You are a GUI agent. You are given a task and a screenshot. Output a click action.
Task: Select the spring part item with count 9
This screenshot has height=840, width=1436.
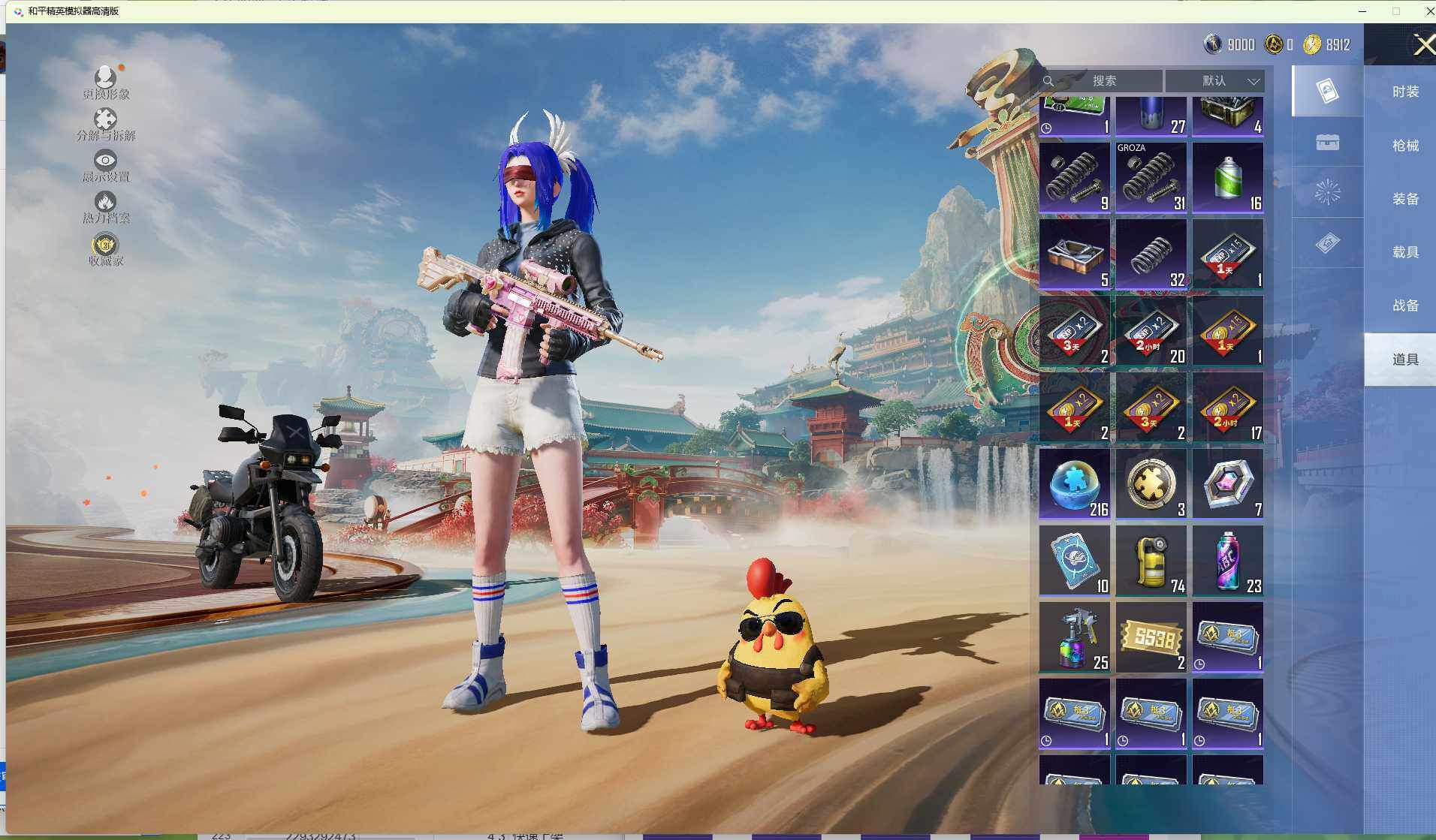(1075, 178)
